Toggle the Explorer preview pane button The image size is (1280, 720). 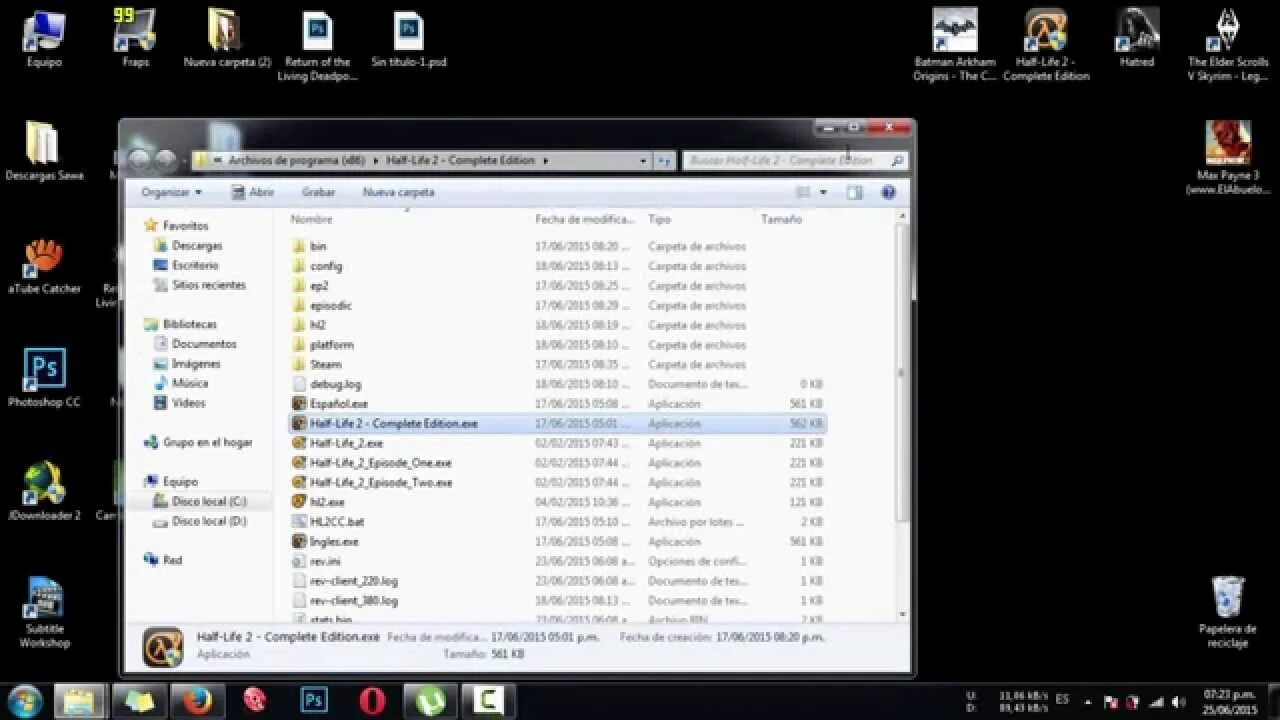(x=854, y=192)
